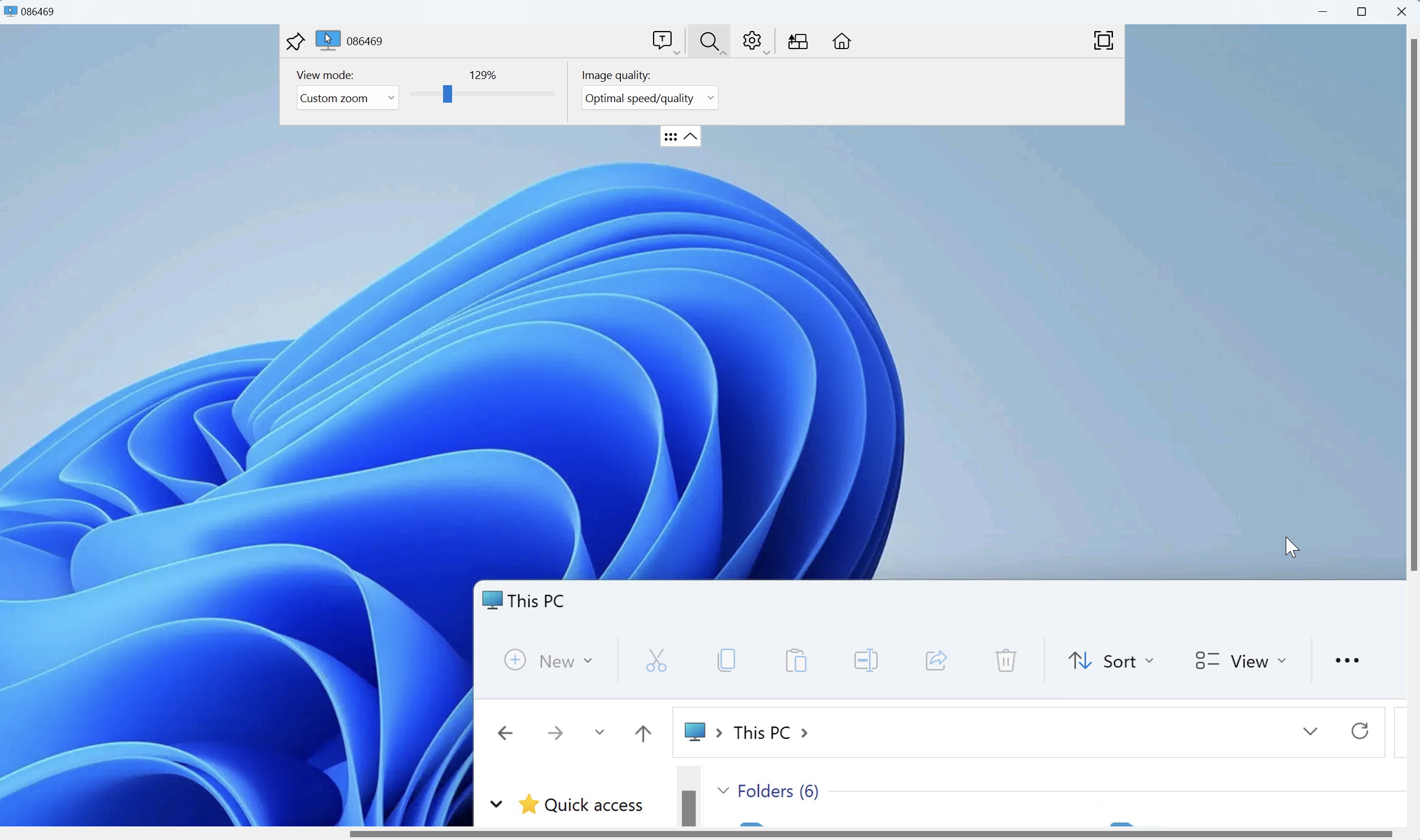Click the 086469 remote computer icon
Screen dimensions: 1420x840
coord(328,41)
